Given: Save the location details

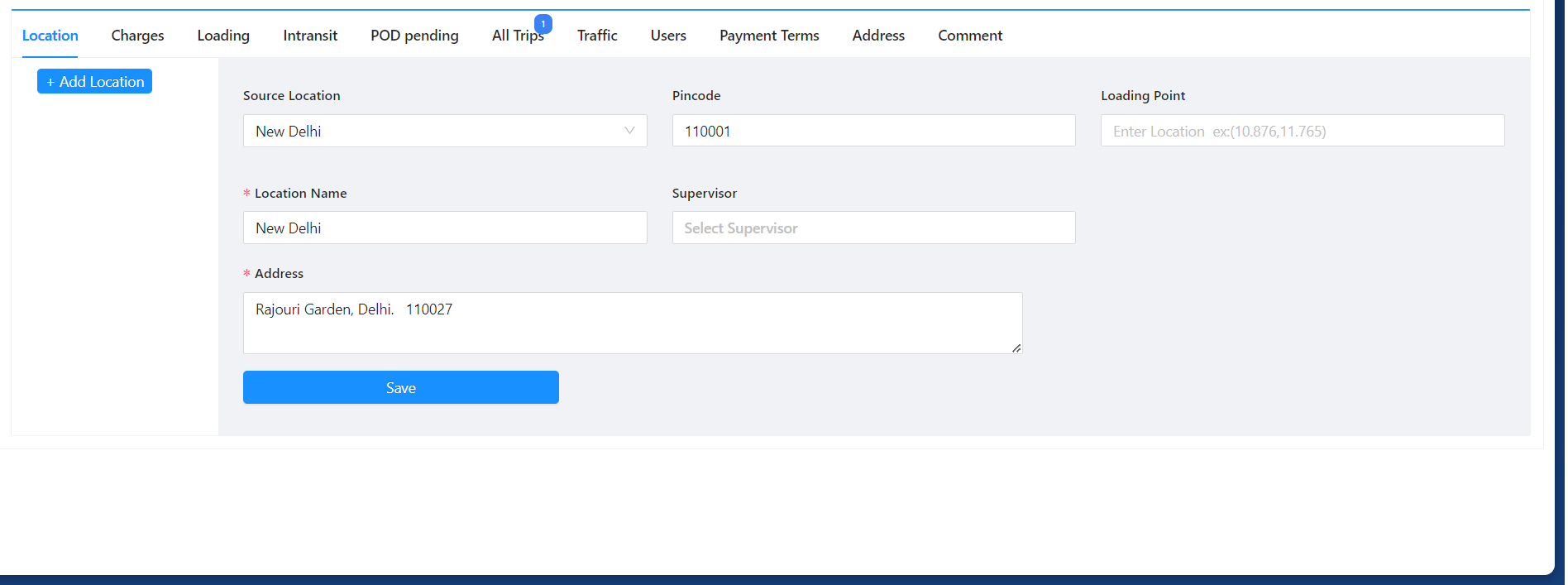Looking at the screenshot, I should point(401,387).
